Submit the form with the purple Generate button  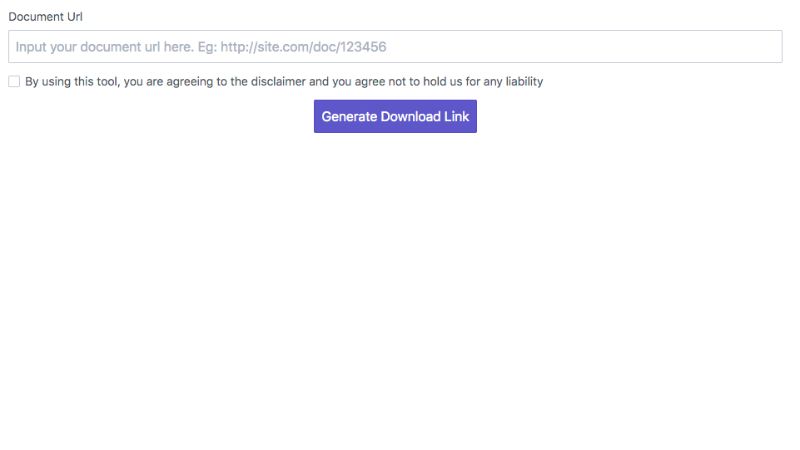pos(395,116)
